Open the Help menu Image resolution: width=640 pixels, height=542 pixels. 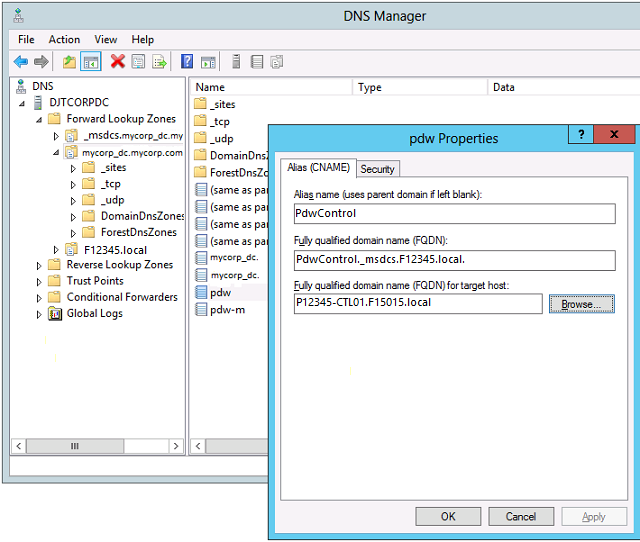(142, 40)
